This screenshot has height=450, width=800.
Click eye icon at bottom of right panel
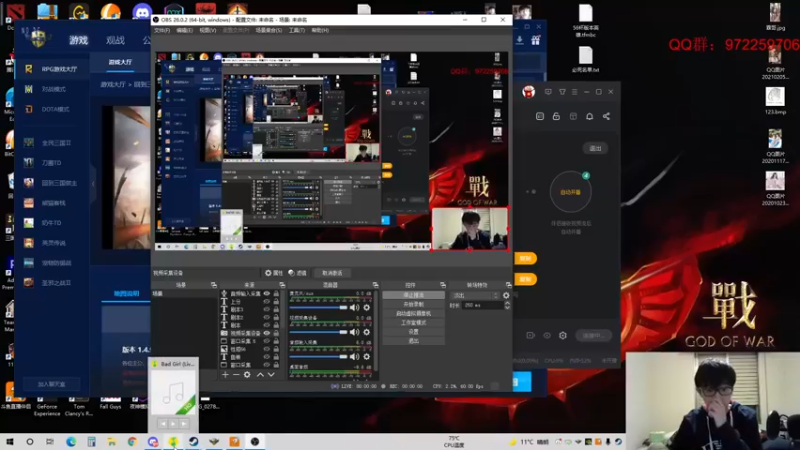tap(547, 336)
